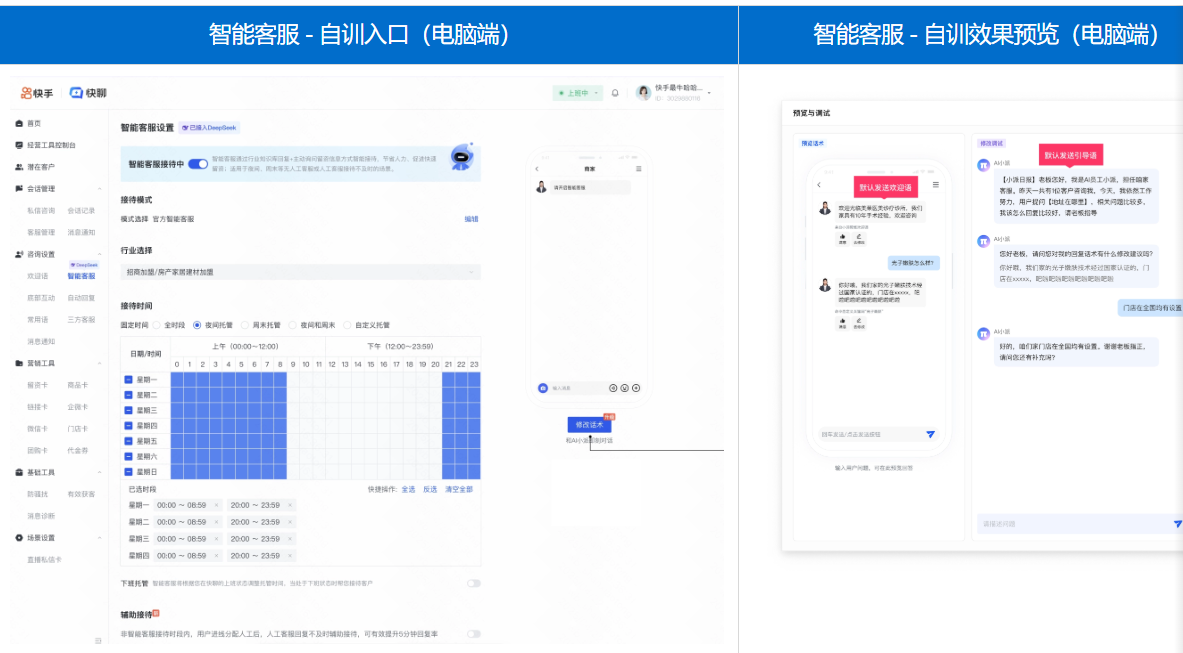The image size is (1183, 653).
Task: Switch to the 智能客服 tab
Action: 81,276
